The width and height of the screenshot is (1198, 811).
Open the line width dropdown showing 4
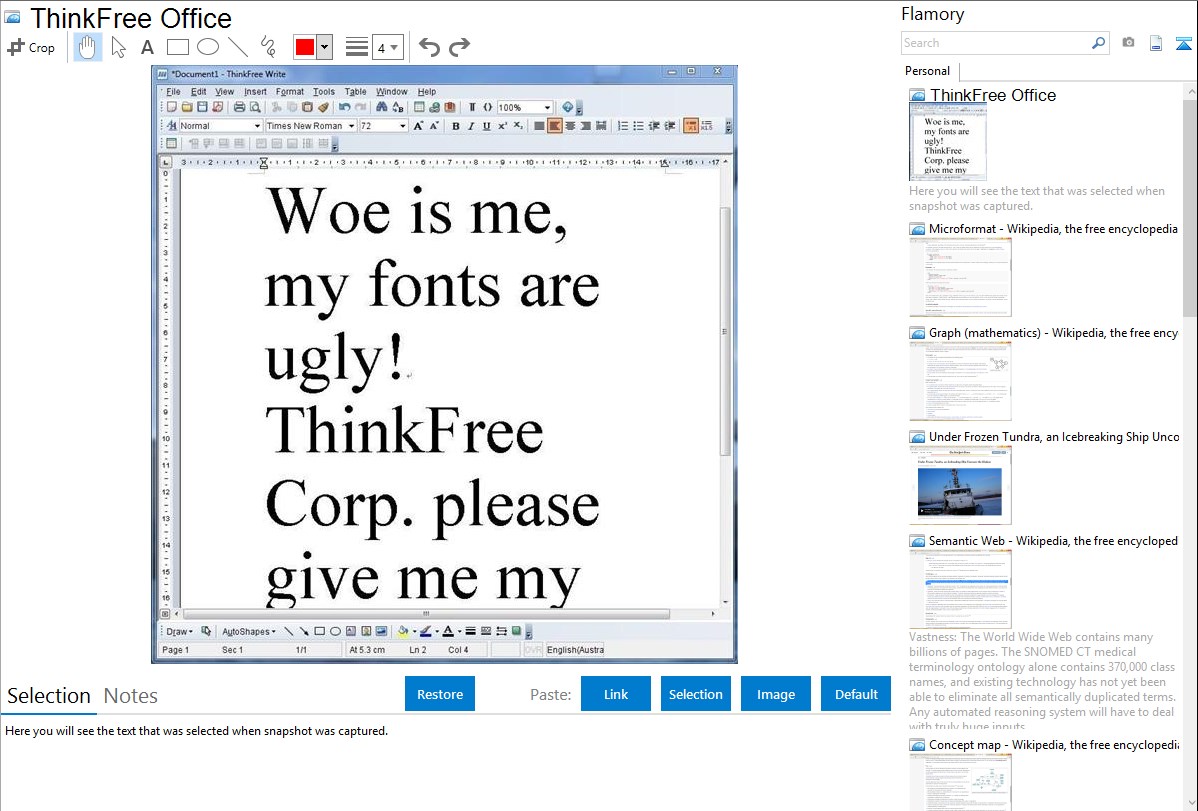(x=388, y=47)
